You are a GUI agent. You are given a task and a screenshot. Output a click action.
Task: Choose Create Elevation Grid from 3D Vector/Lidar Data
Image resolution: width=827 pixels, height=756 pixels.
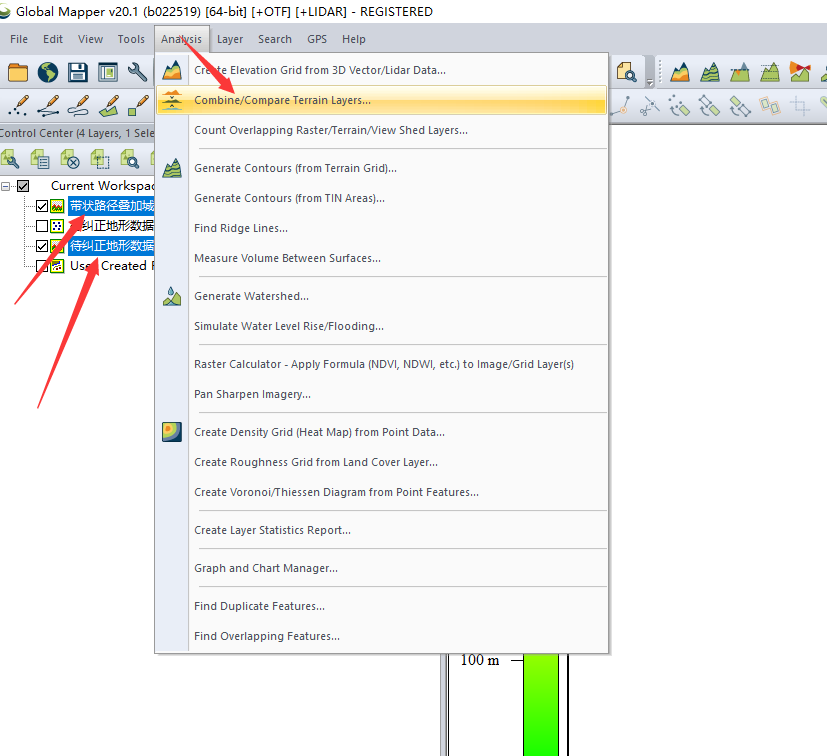point(381,70)
